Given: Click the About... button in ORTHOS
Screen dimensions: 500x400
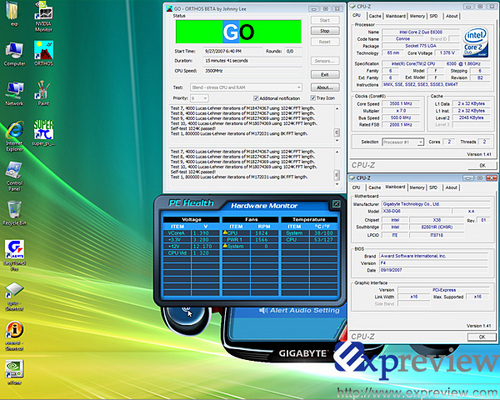Looking at the screenshot, I should click(x=325, y=87).
